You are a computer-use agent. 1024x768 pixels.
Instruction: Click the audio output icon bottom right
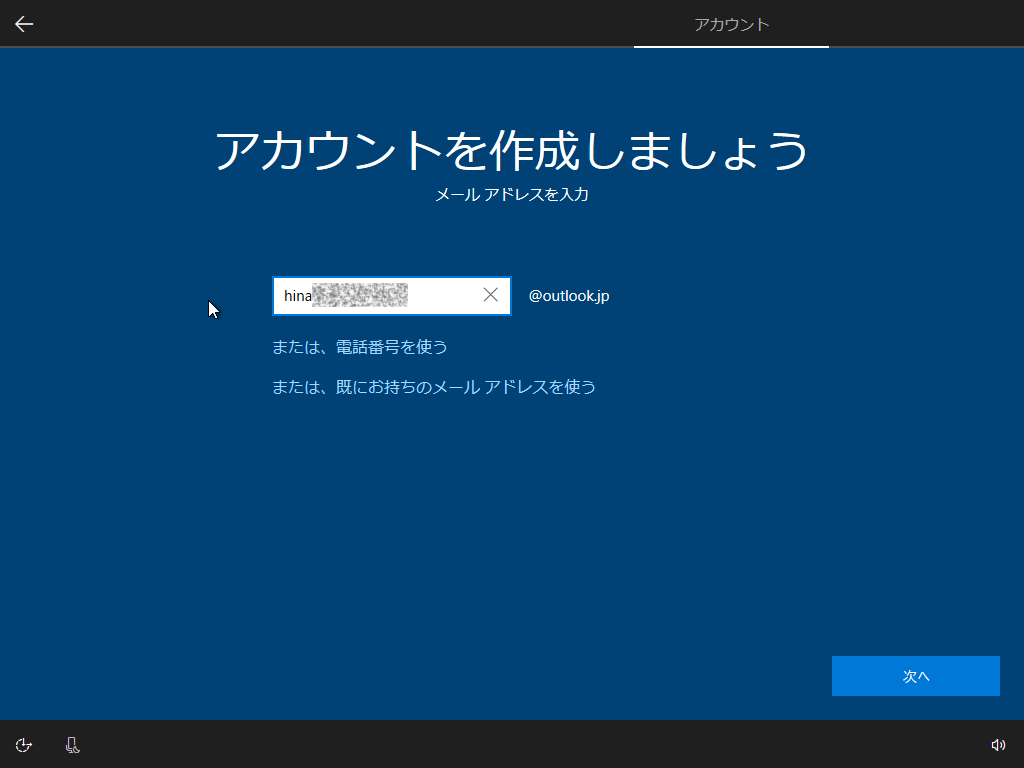(999, 745)
